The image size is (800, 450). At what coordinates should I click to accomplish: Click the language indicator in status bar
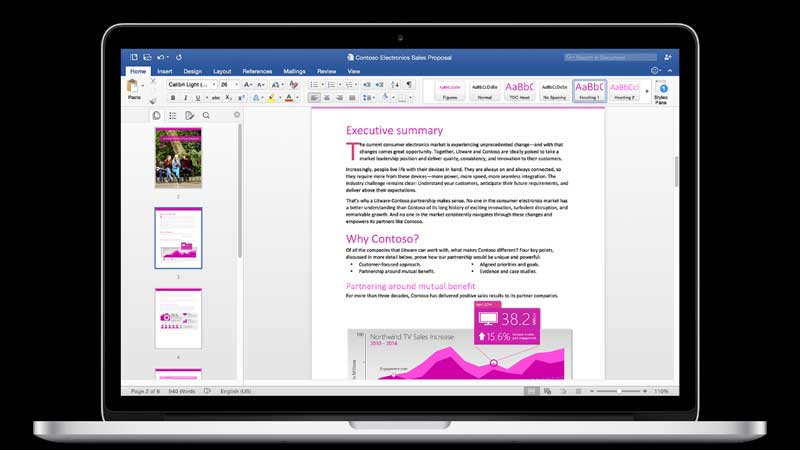(x=235, y=391)
